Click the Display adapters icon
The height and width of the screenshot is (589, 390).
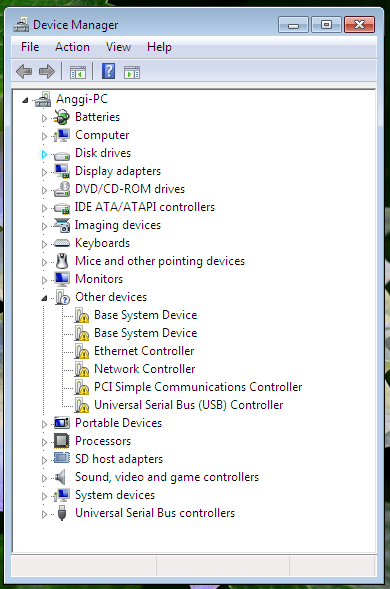coord(62,171)
